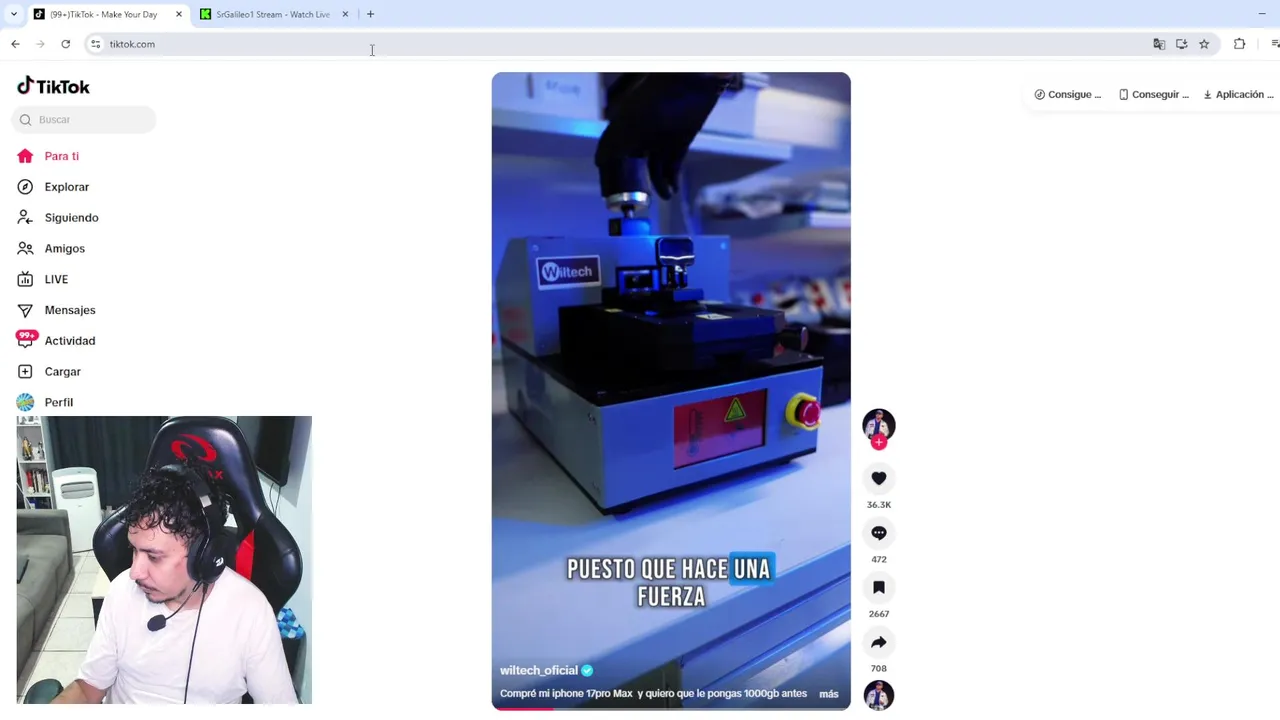This screenshot has width=1280, height=720.
Task: Click the install app icon in address bar
Action: click(x=1182, y=44)
